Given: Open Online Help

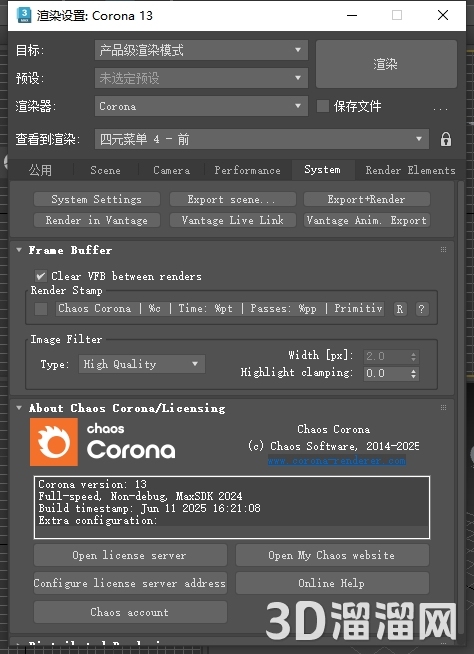Looking at the screenshot, I should (332, 583).
